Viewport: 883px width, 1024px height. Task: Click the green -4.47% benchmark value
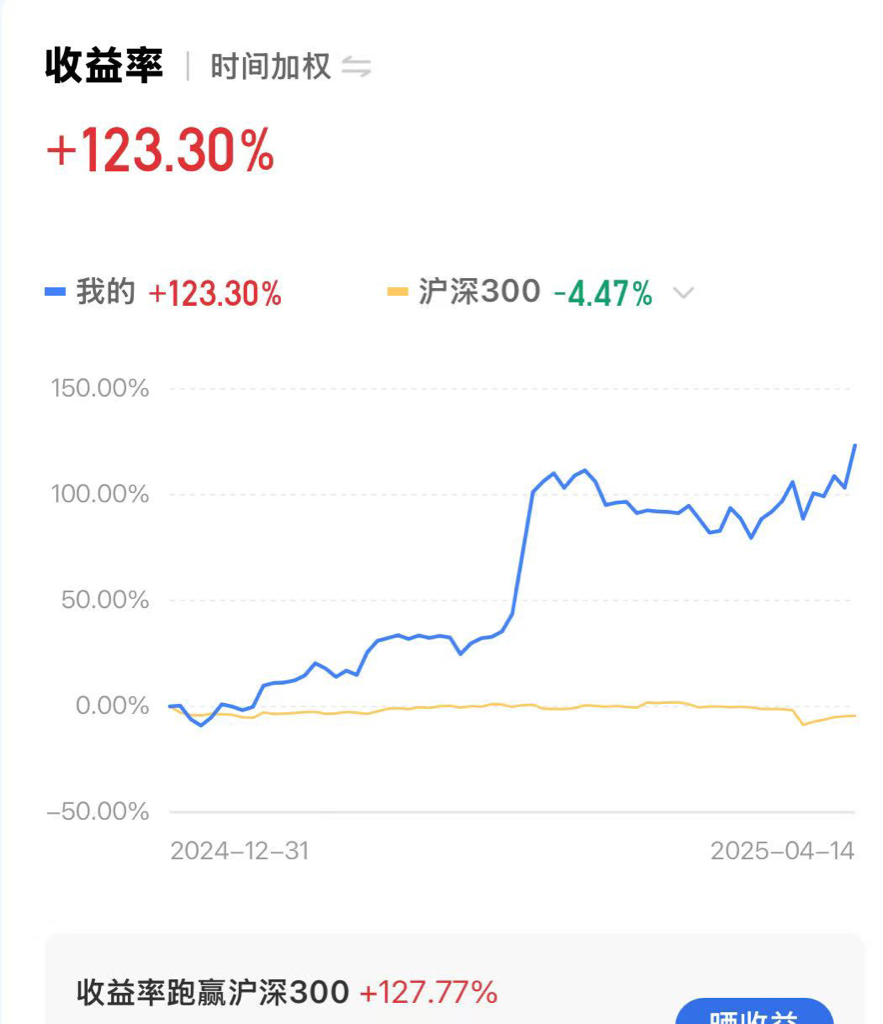tap(603, 294)
